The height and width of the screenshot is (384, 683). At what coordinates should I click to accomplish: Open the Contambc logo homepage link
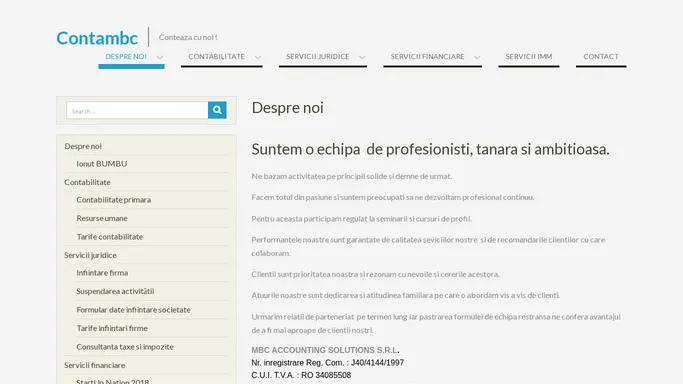tap(97, 38)
